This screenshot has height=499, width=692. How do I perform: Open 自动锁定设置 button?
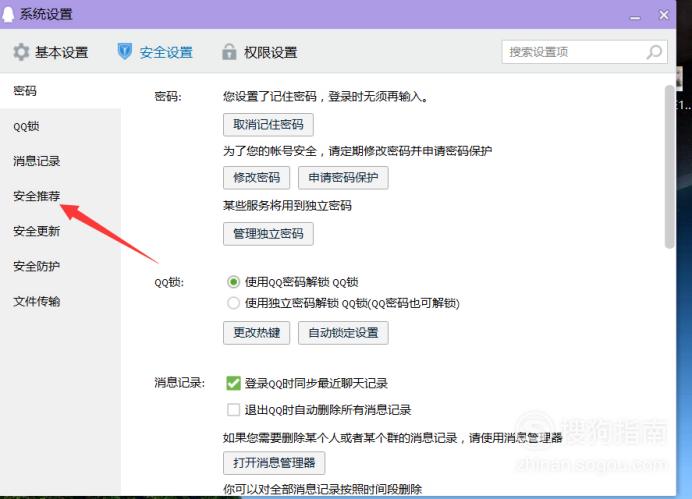click(343, 333)
